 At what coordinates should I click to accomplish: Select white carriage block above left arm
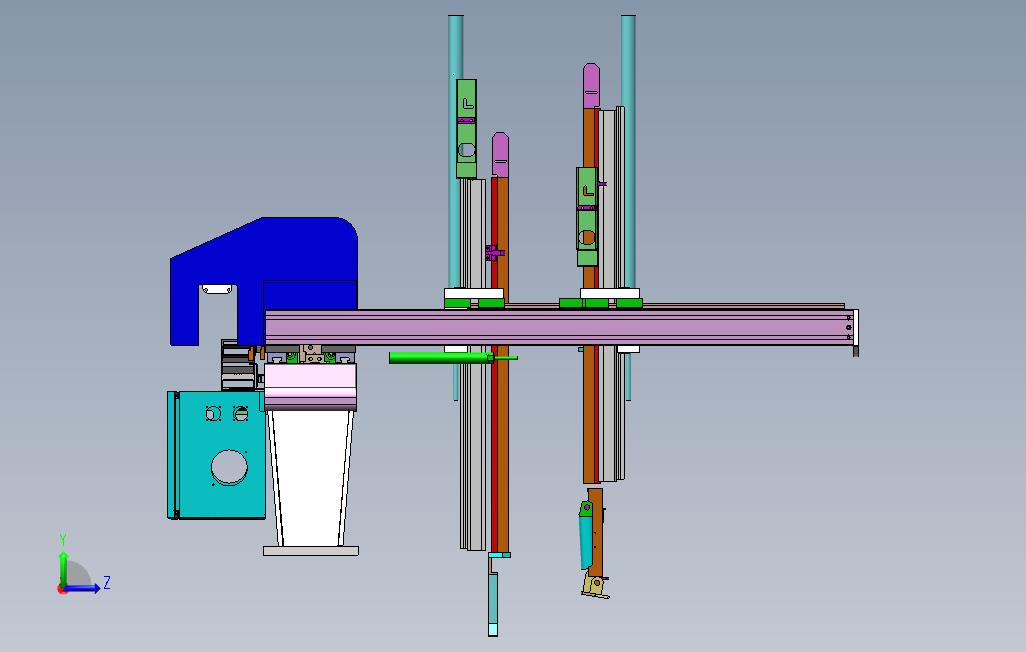474,293
